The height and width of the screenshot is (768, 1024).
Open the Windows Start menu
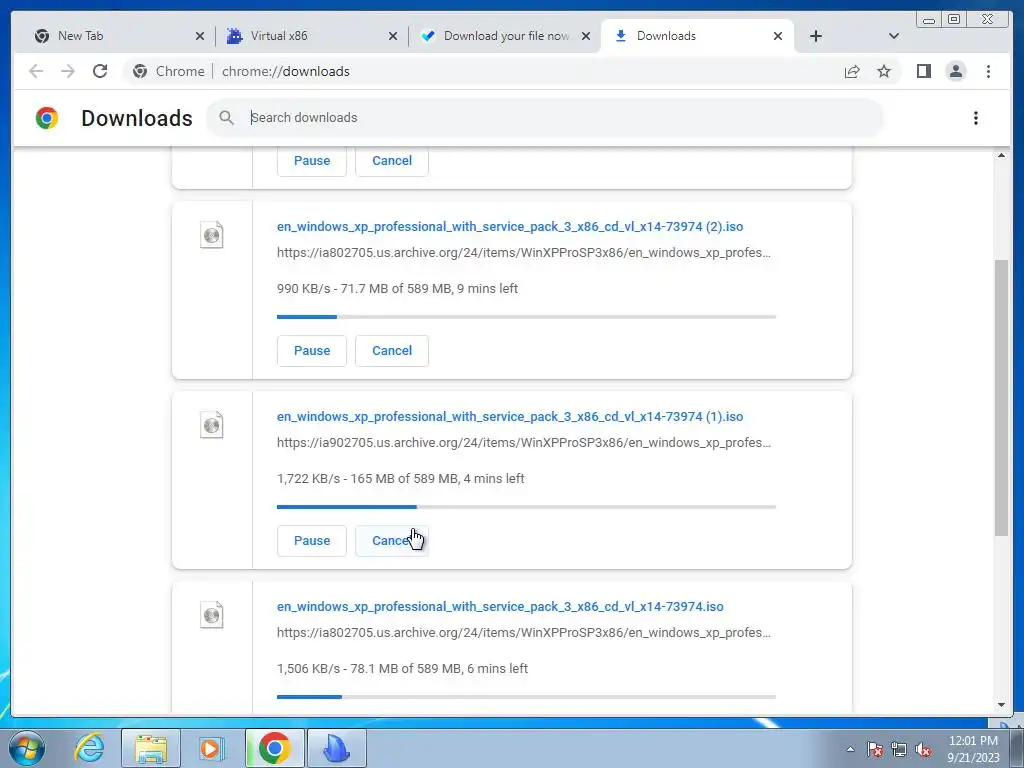(x=27, y=748)
